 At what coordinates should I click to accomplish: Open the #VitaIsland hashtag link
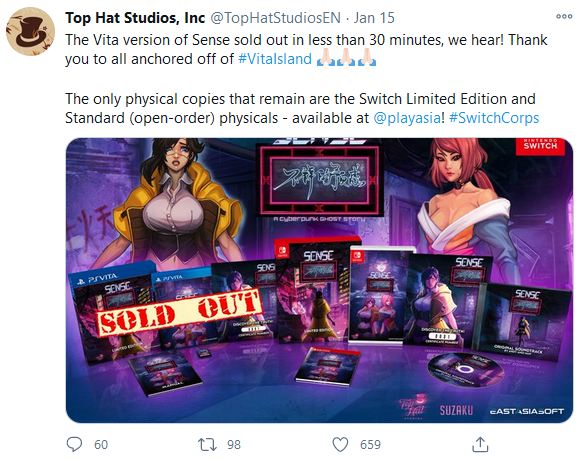tap(275, 59)
